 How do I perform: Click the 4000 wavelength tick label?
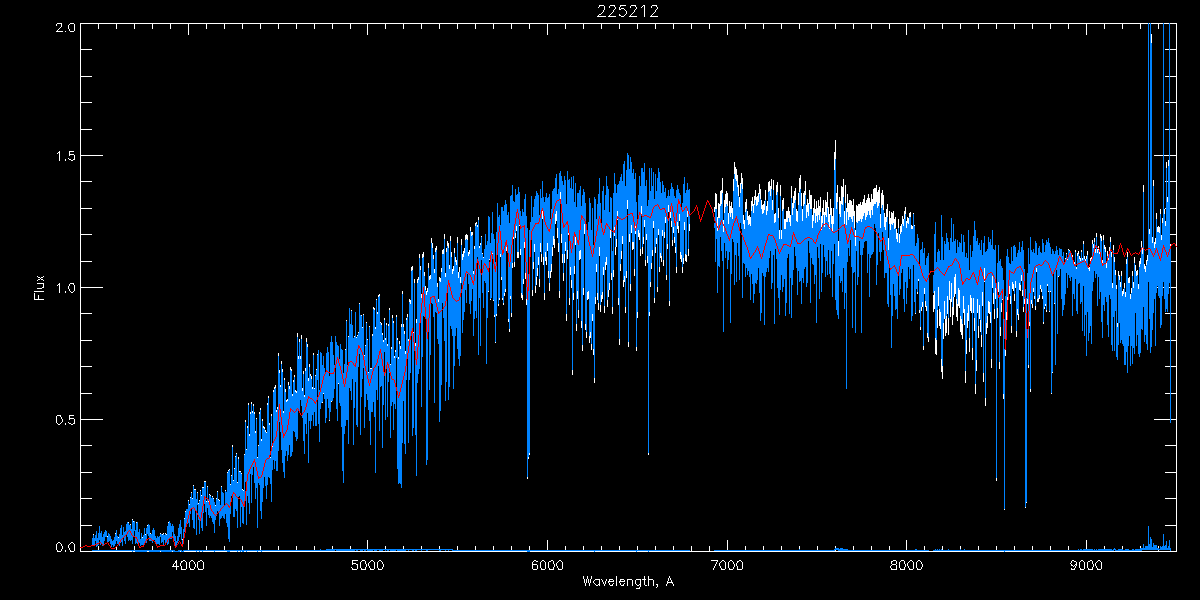click(188, 565)
